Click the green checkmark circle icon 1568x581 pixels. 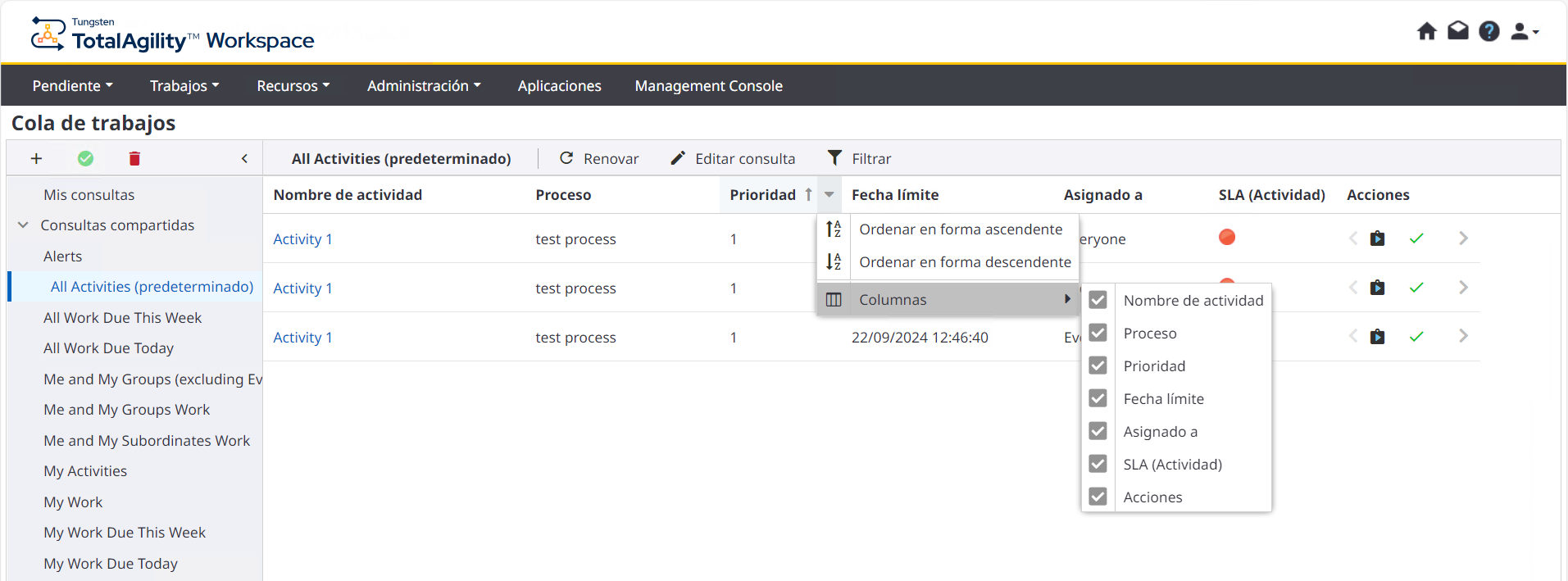point(85,159)
